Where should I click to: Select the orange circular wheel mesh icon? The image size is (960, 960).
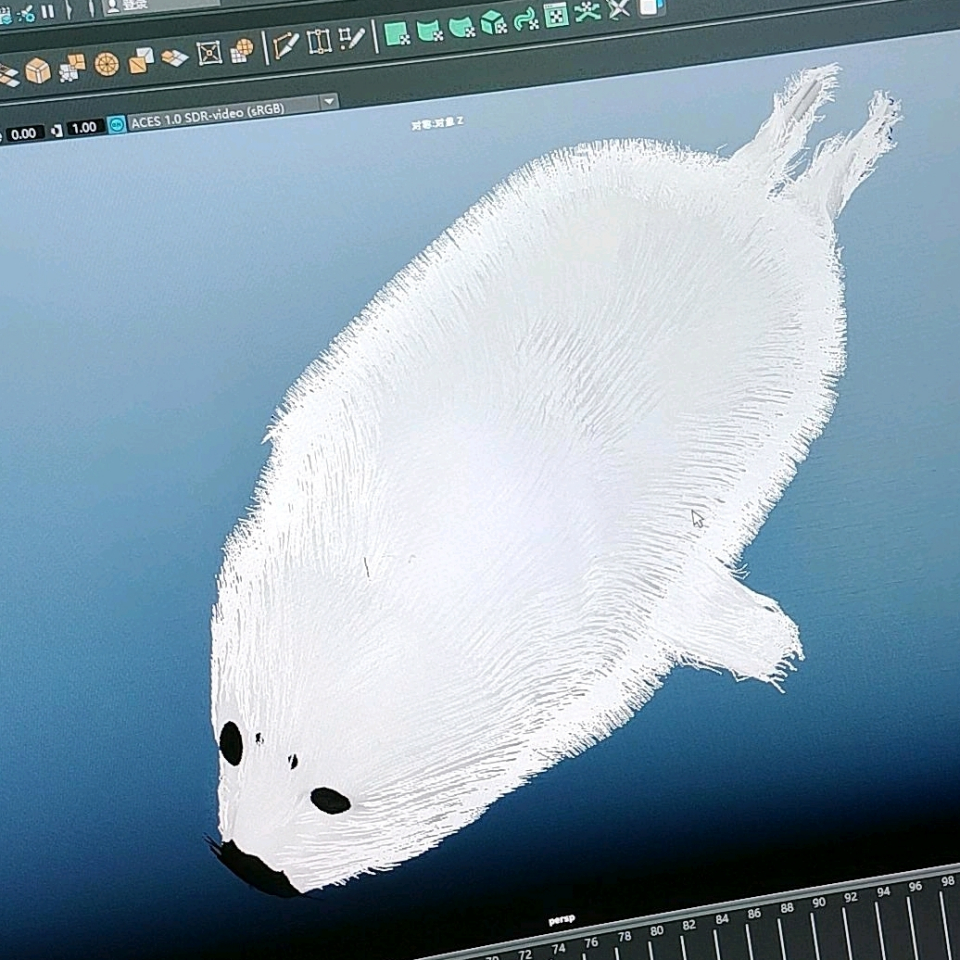(106, 64)
